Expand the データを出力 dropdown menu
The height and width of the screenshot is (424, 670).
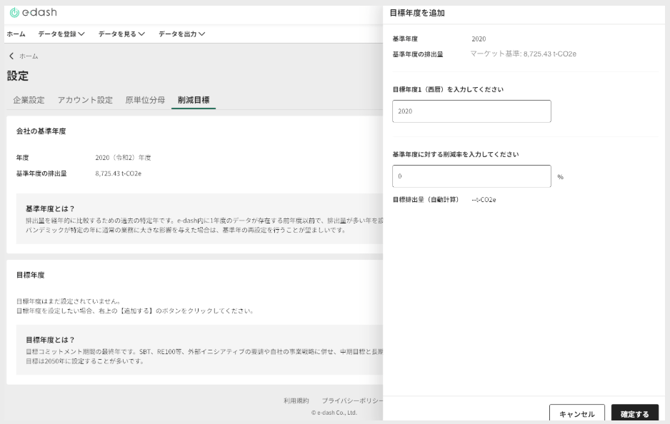tap(182, 34)
